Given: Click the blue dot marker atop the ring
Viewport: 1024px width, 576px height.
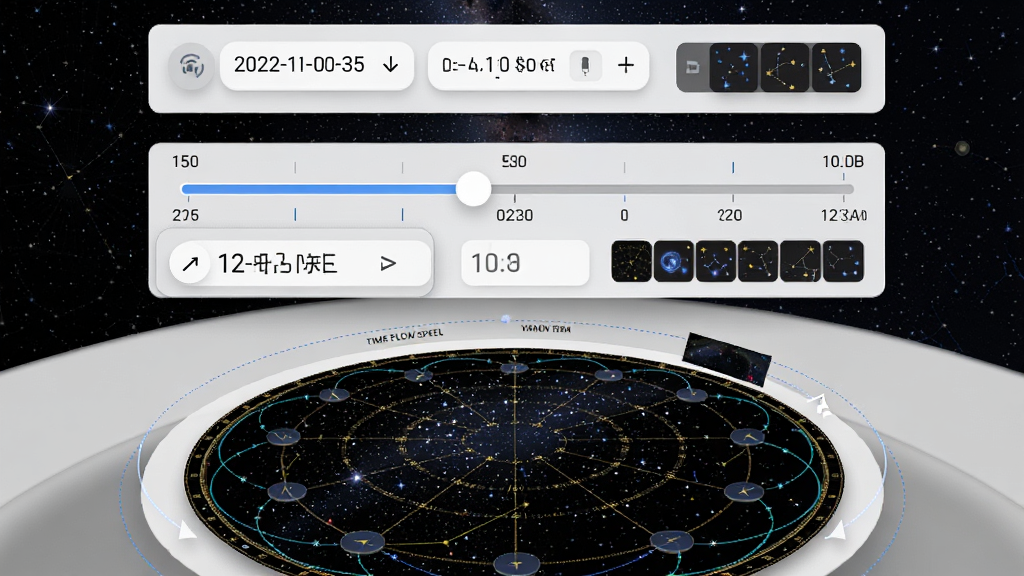Looking at the screenshot, I should [x=505, y=319].
